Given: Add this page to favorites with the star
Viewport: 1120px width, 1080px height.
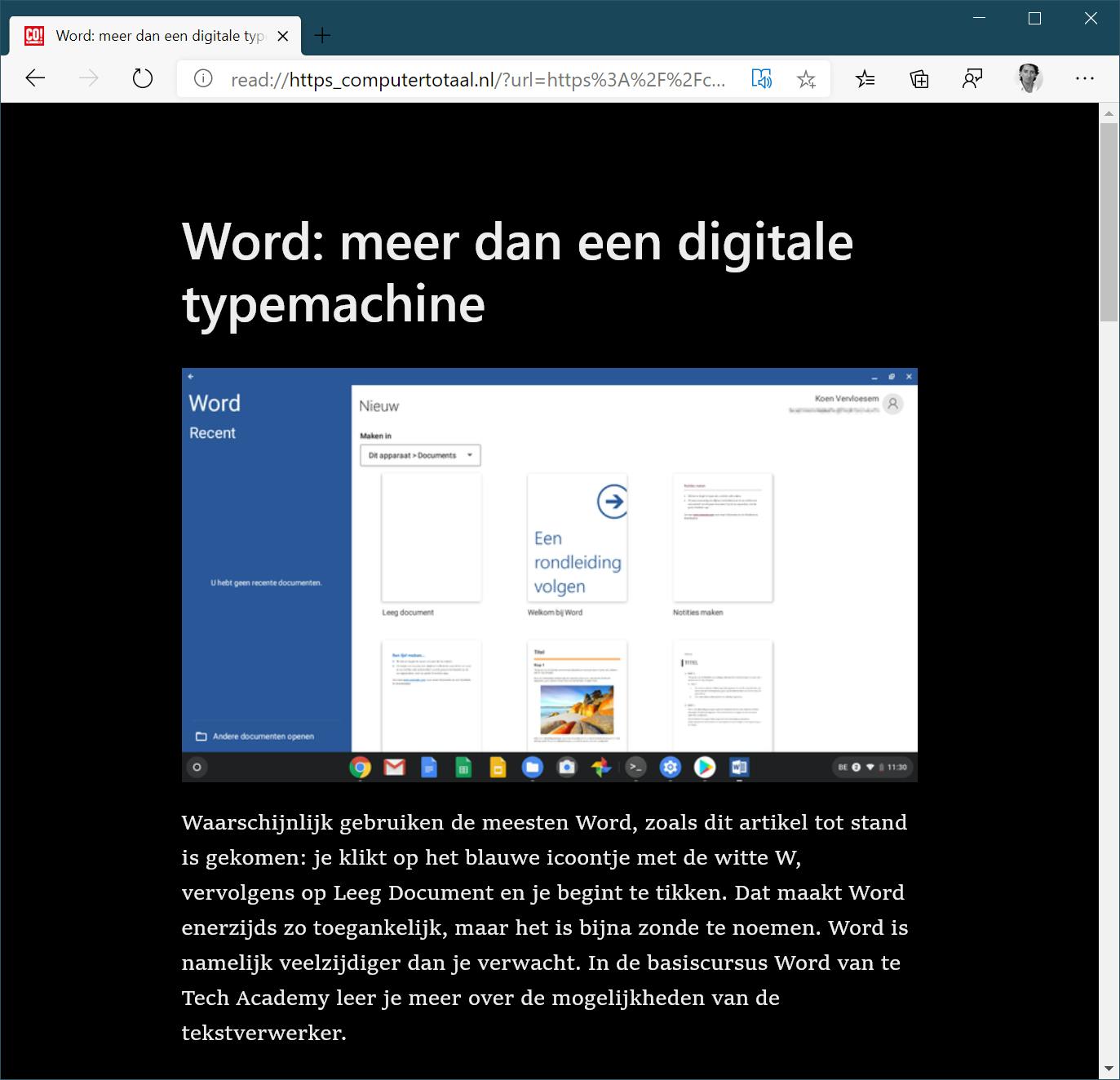Looking at the screenshot, I should tap(806, 79).
